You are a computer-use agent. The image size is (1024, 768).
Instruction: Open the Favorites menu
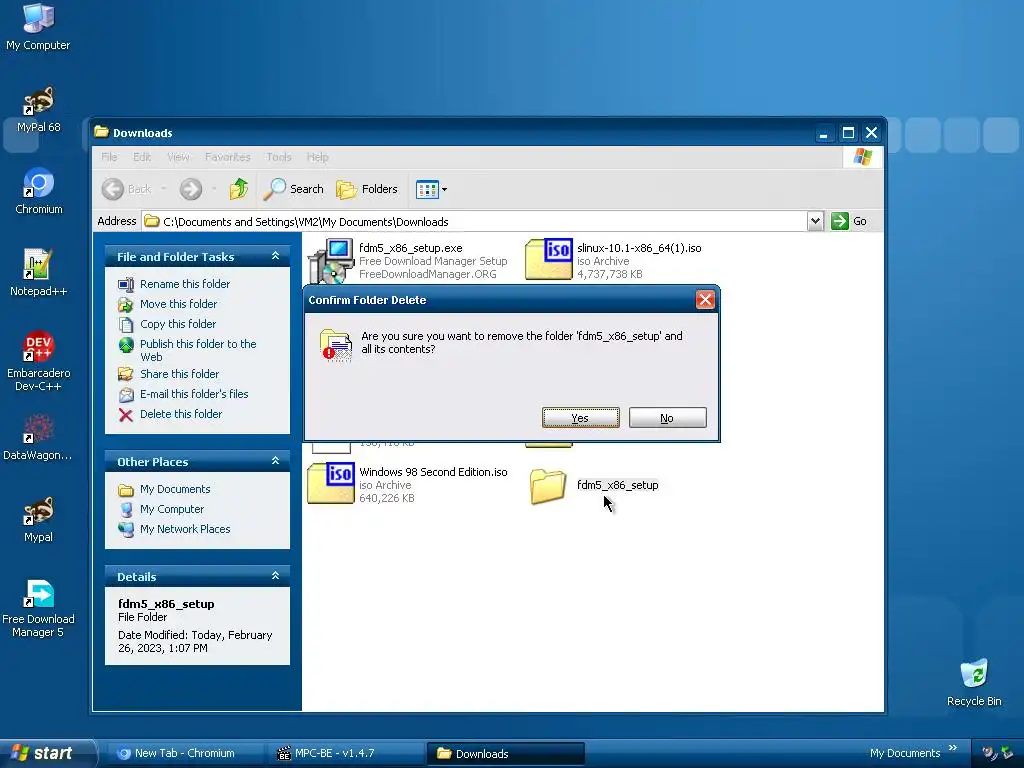coord(227,157)
